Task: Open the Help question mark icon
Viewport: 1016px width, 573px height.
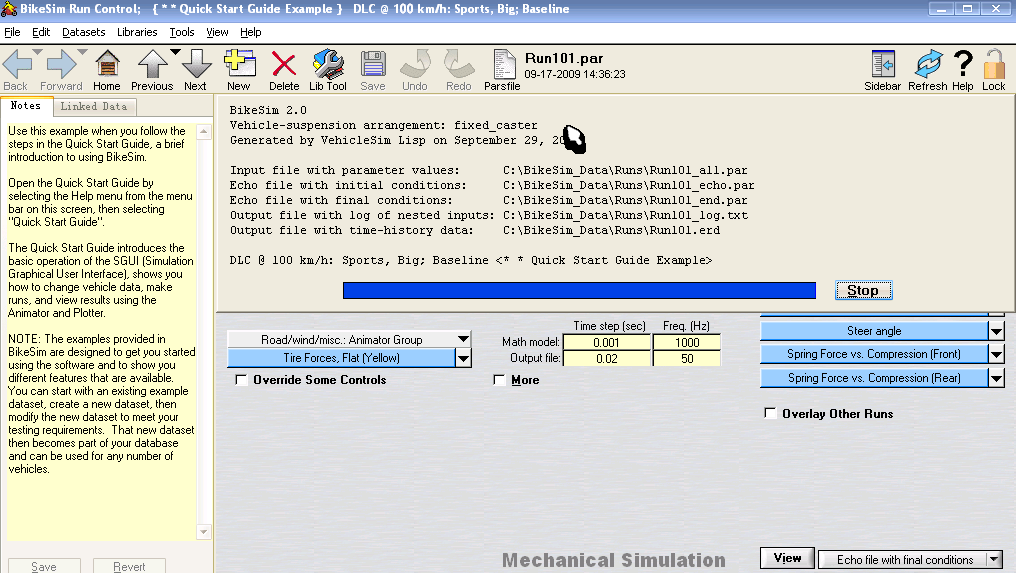Action: pos(964,64)
